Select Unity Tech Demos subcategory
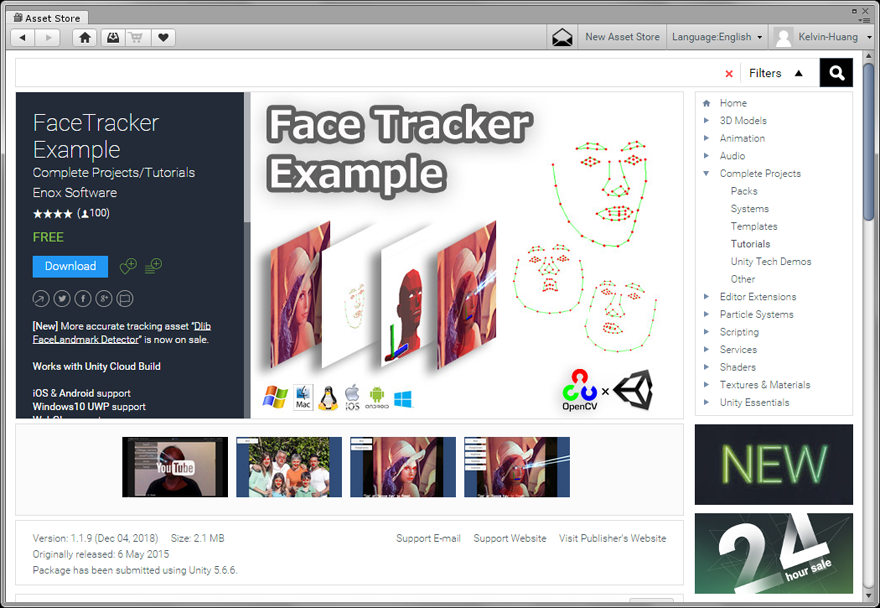The image size is (880, 608). (x=771, y=262)
